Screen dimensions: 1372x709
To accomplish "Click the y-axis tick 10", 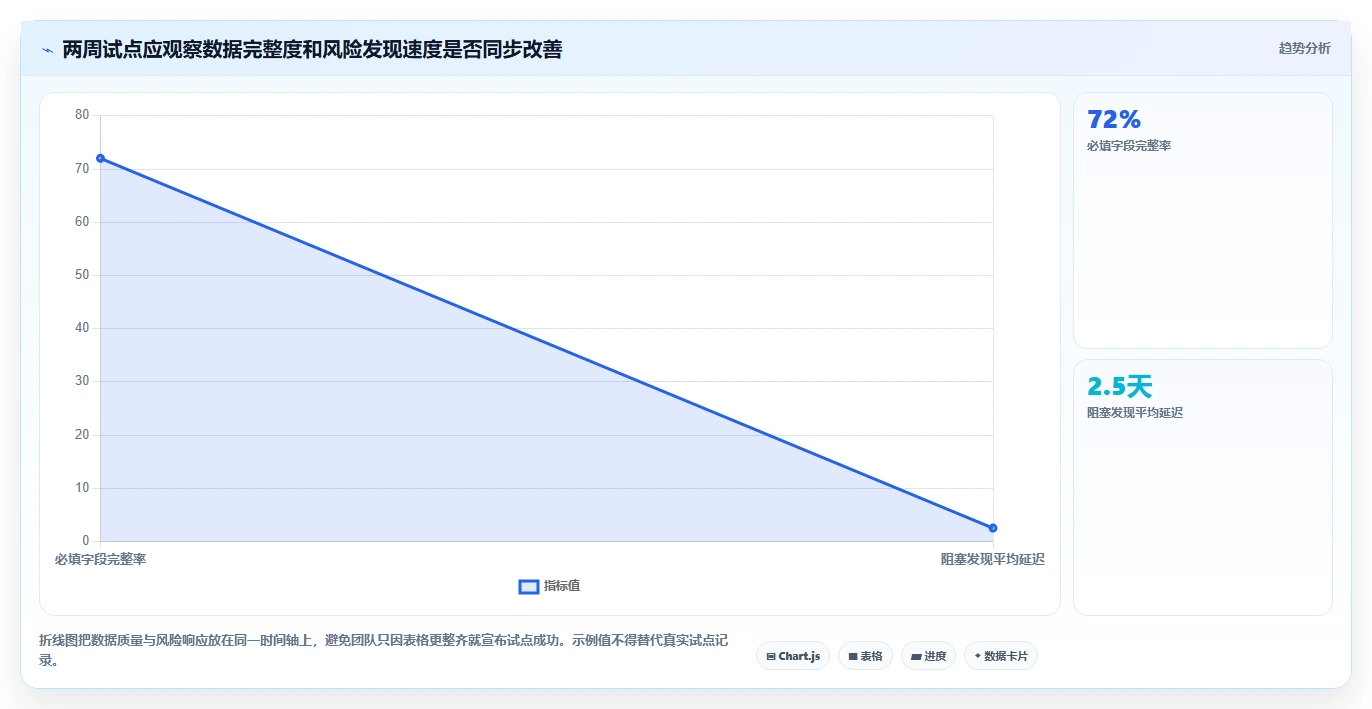I will point(82,488).
